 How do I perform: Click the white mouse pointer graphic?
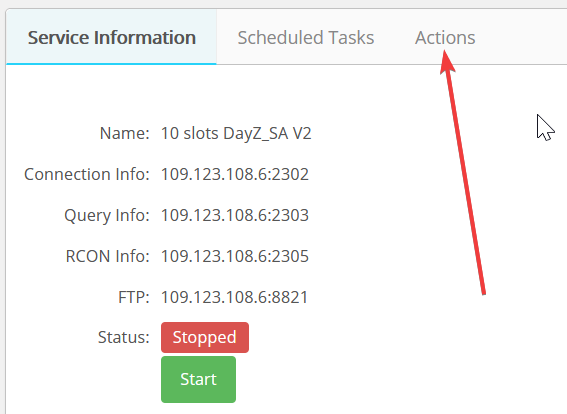tap(545, 127)
